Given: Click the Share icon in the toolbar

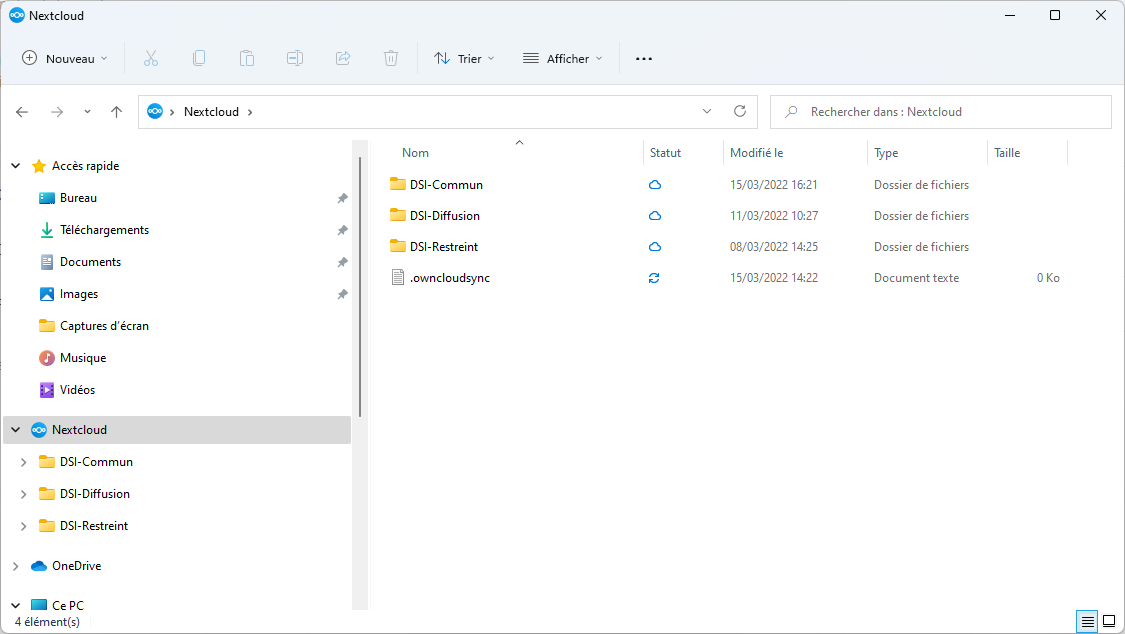Looking at the screenshot, I should tap(343, 58).
